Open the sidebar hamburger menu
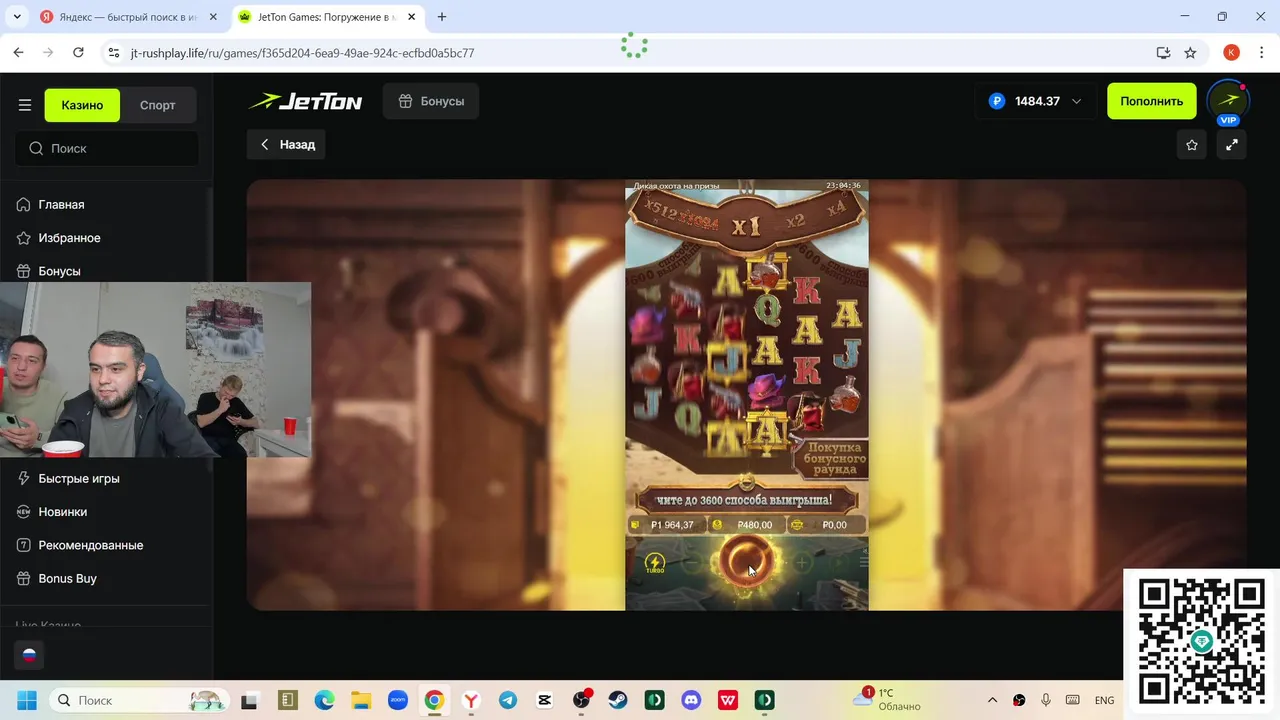Image resolution: width=1280 pixels, height=720 pixels. [25, 105]
